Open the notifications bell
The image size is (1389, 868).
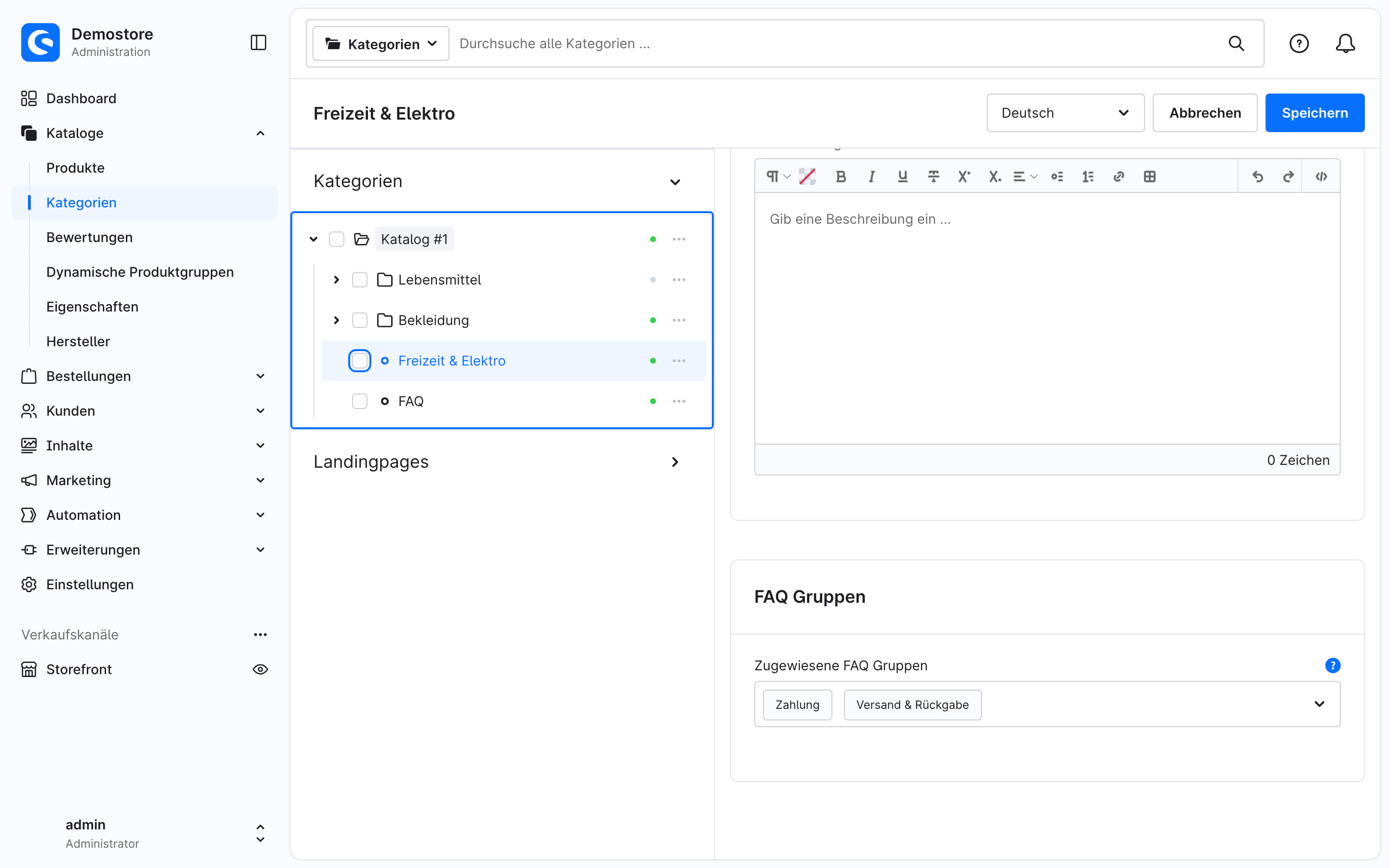[1345, 43]
